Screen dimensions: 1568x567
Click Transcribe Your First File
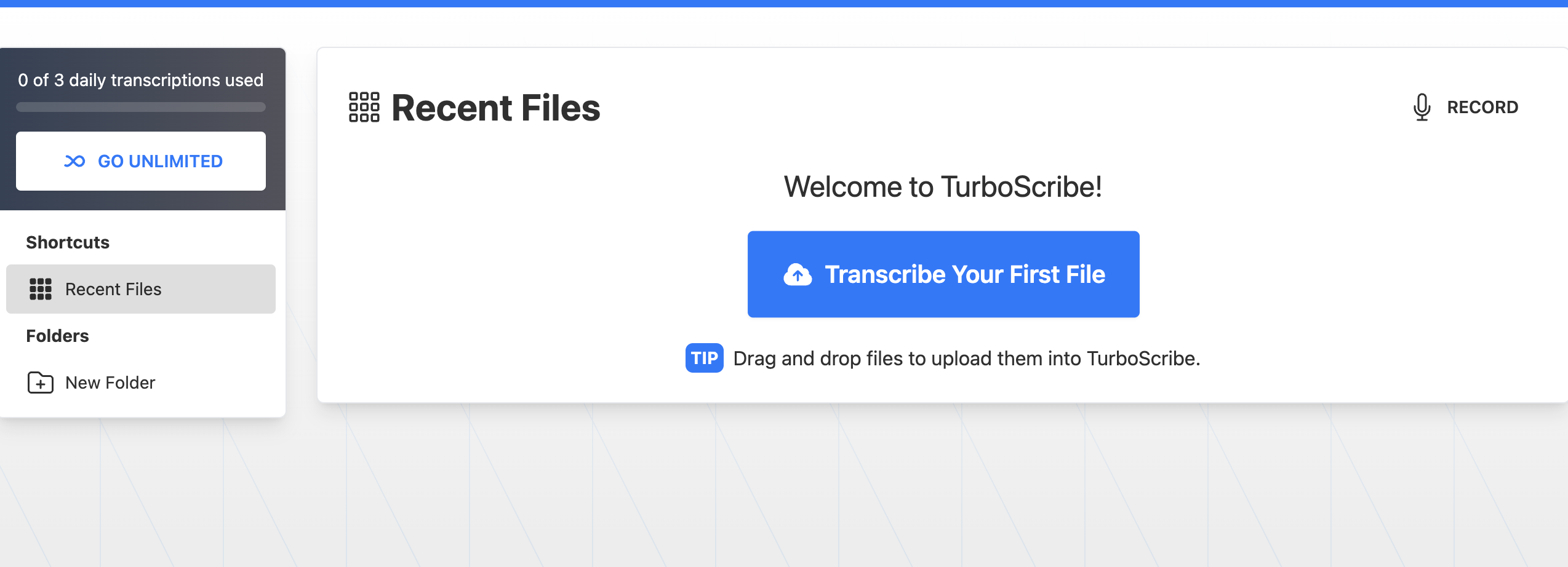943,274
